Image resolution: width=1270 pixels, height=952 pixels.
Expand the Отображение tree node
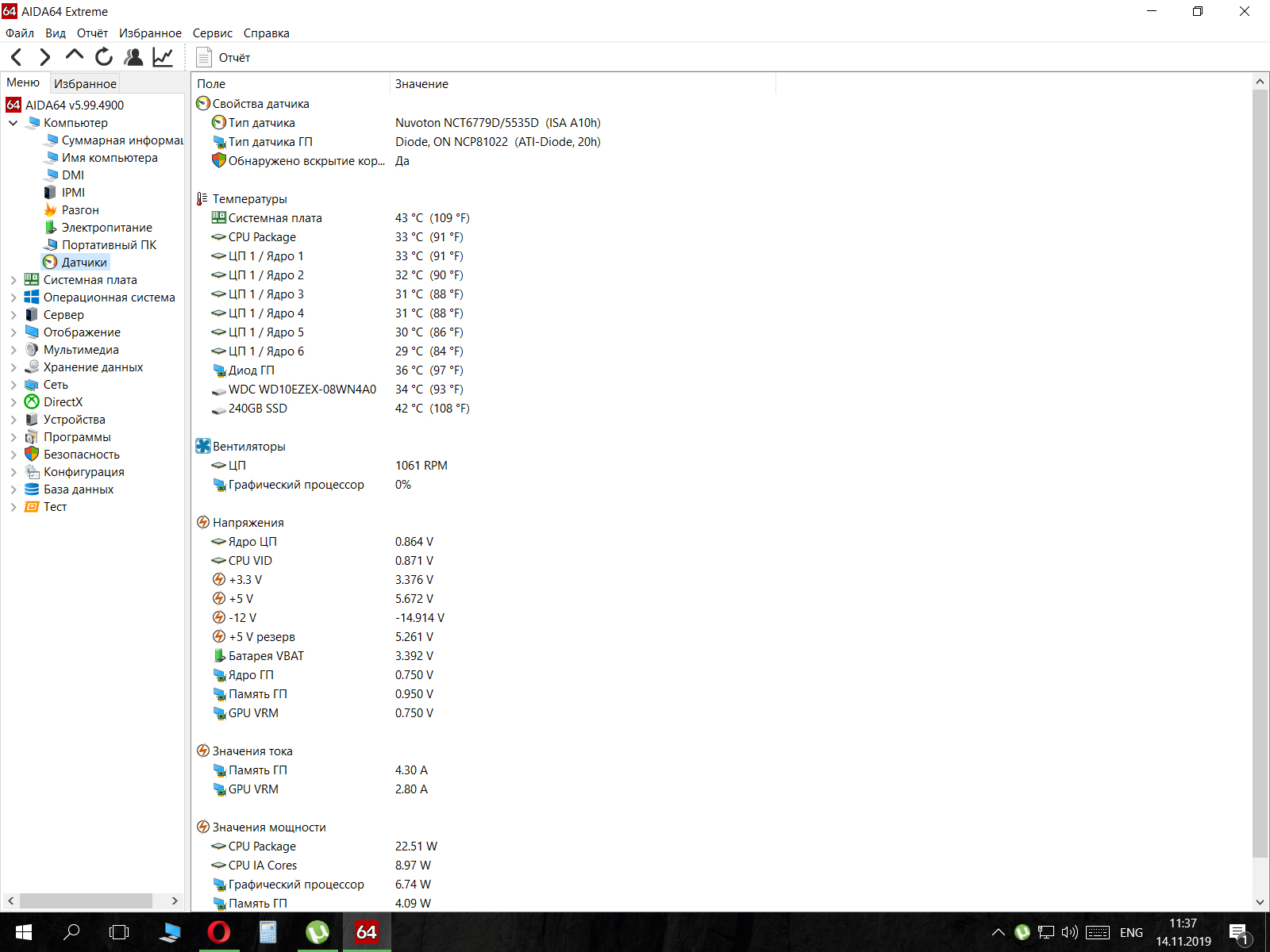coord(13,332)
